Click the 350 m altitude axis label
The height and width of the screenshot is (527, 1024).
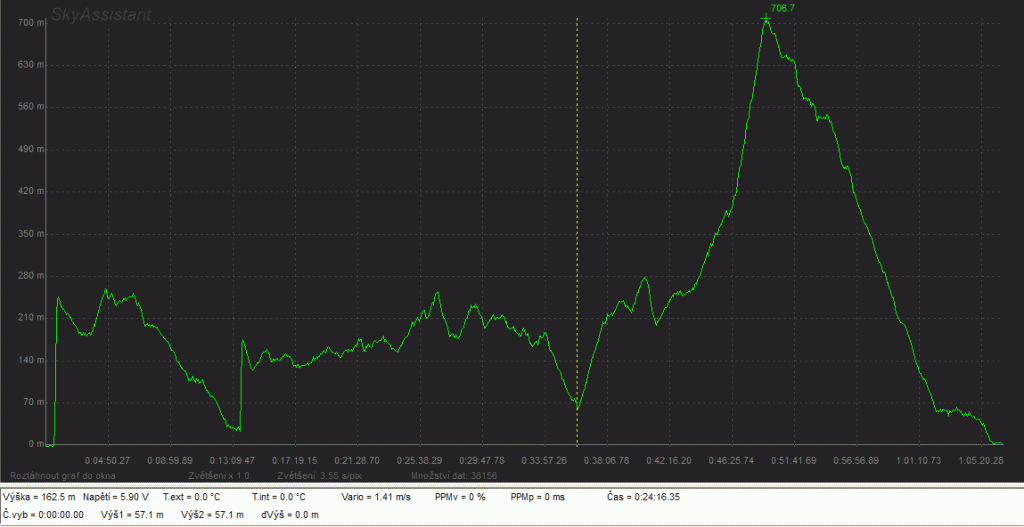(x=32, y=234)
